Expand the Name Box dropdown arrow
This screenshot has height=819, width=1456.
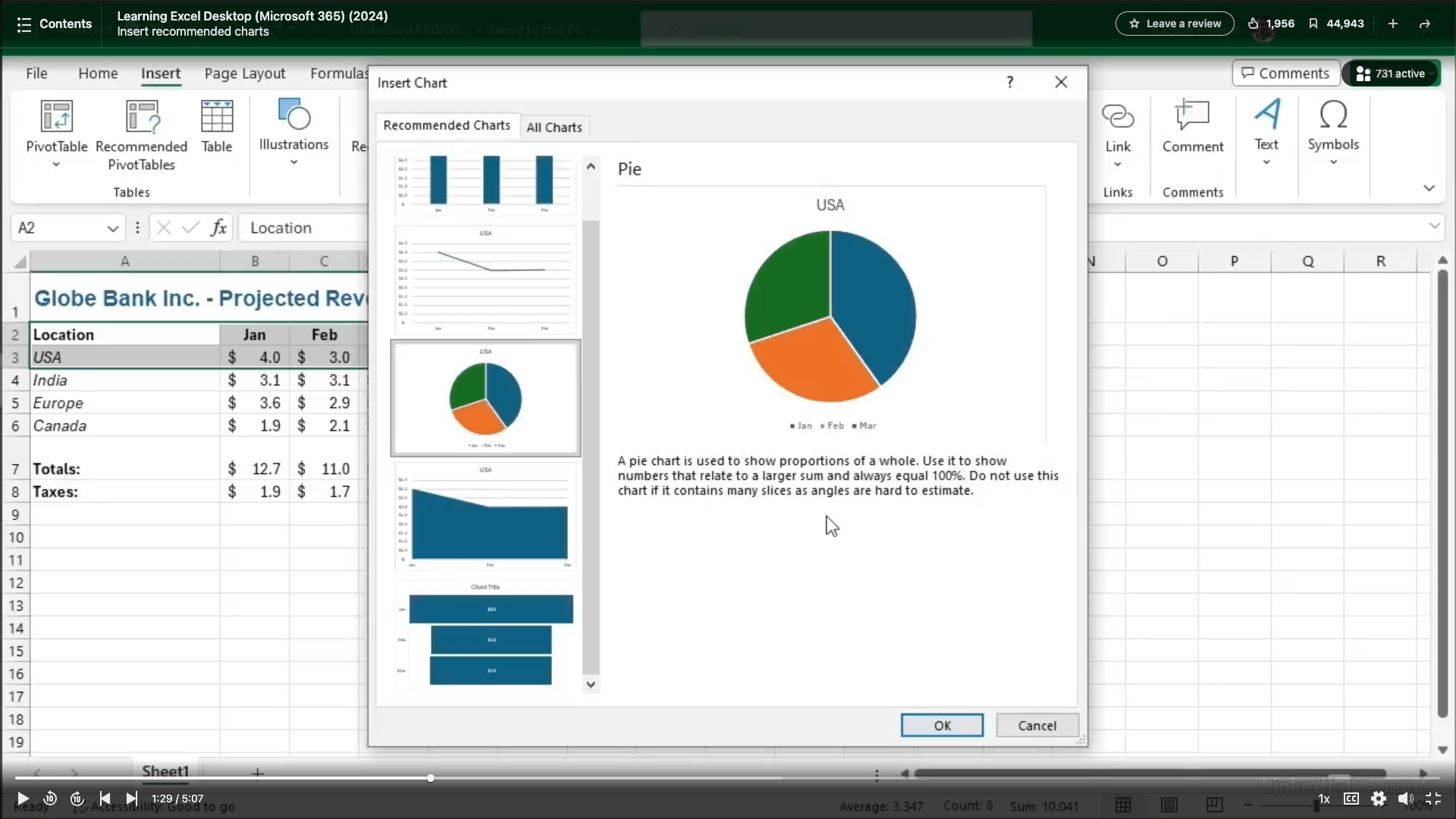(113, 228)
